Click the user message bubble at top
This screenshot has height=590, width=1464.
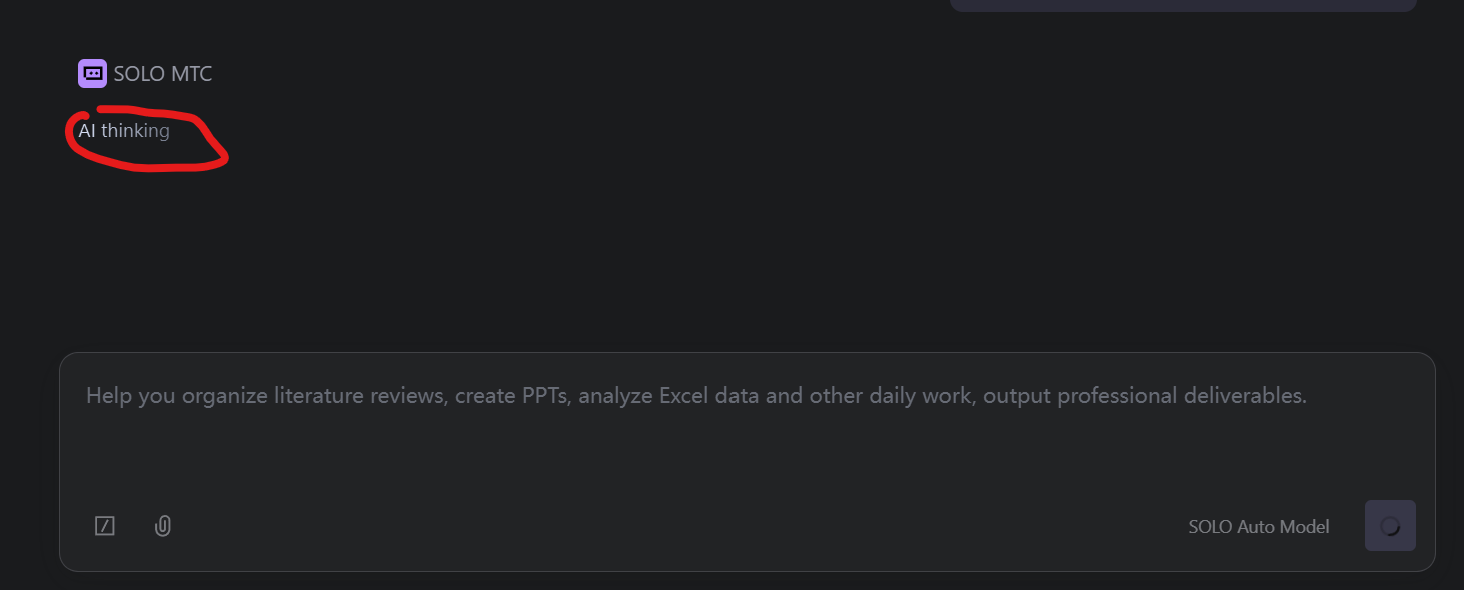pyautogui.click(x=1182, y=5)
